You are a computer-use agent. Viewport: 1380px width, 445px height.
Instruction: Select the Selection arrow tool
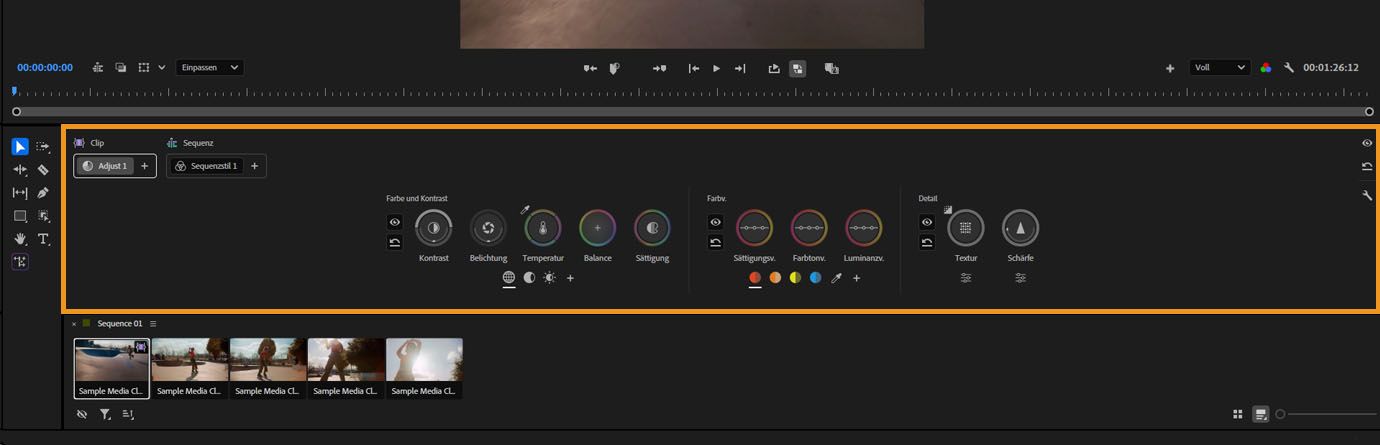pyautogui.click(x=20, y=147)
